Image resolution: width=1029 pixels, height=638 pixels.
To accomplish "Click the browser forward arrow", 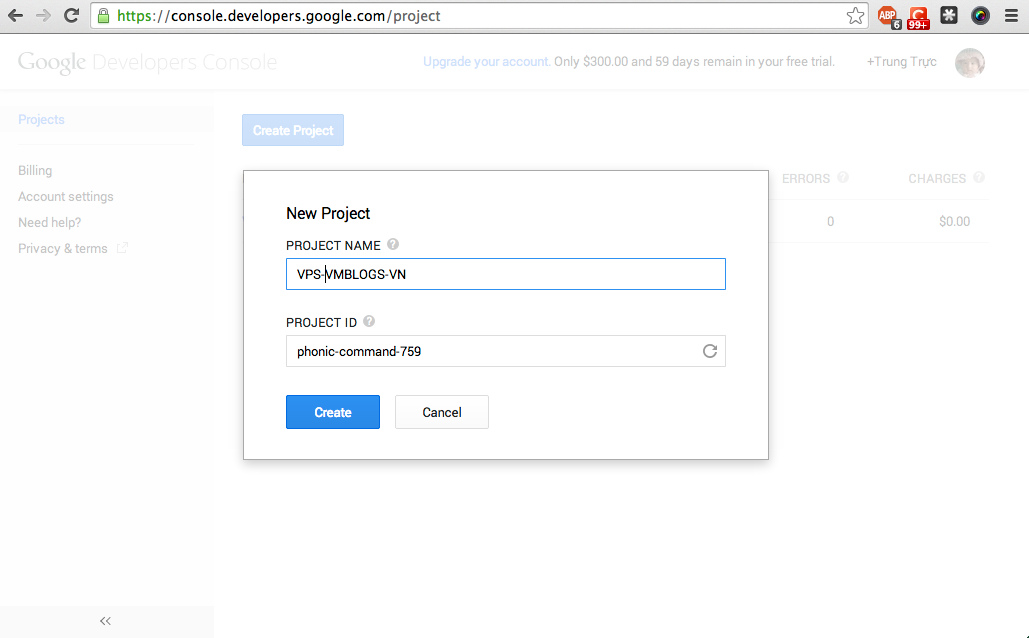I will (x=43, y=16).
